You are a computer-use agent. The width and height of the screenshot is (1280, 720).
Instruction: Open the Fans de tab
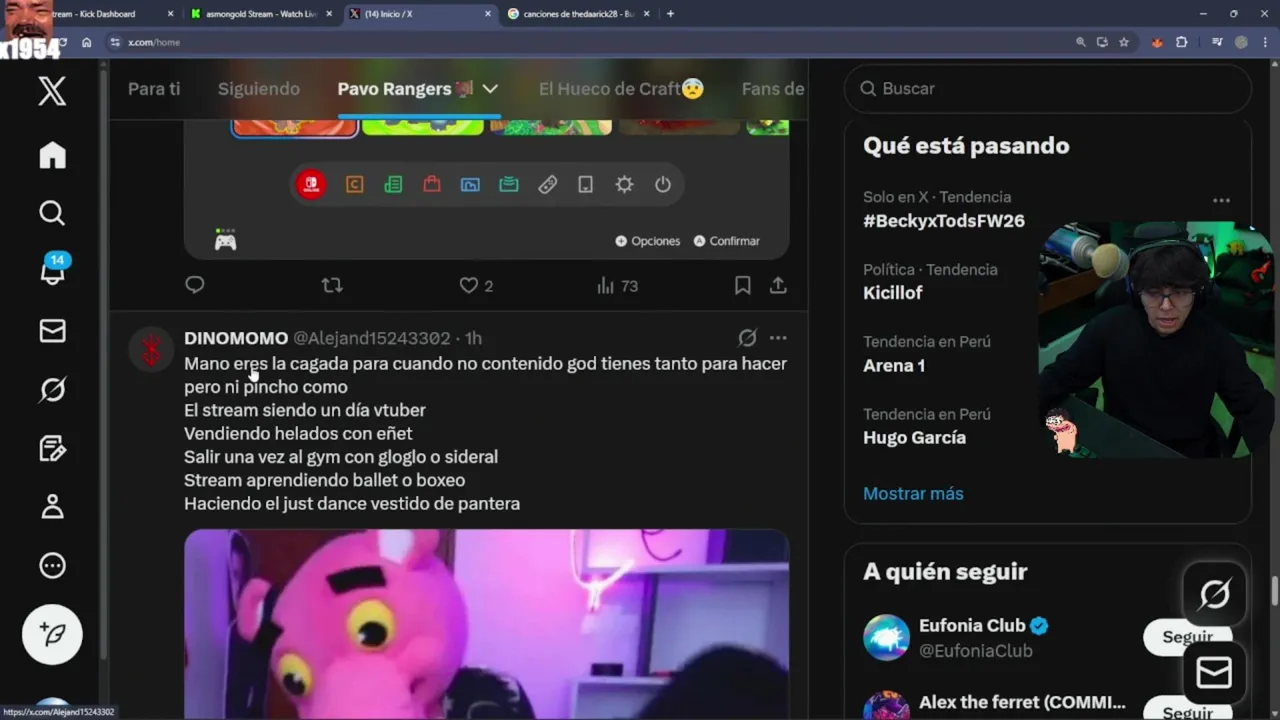point(773,89)
